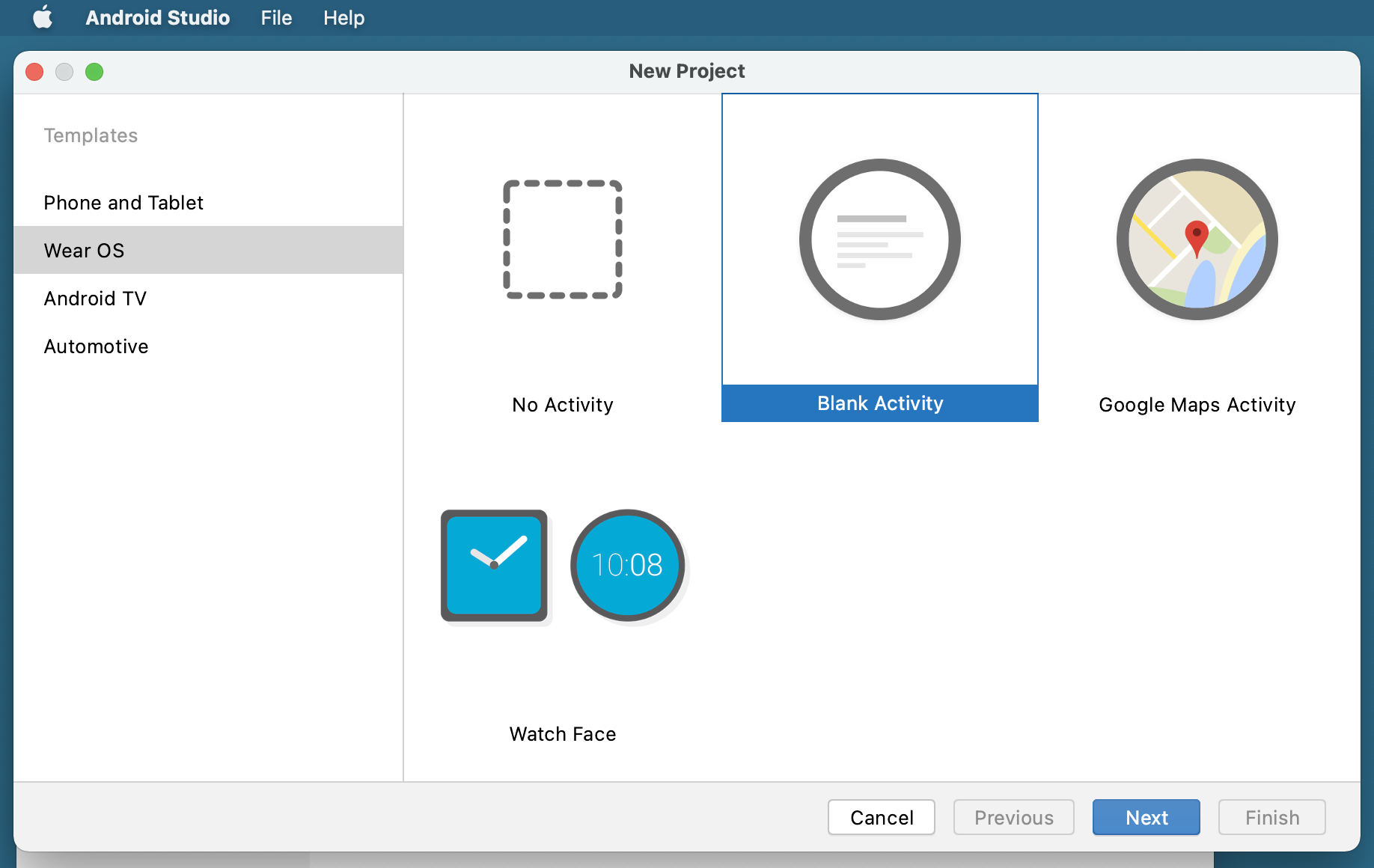Switch to Android TV templates
The width and height of the screenshot is (1374, 868).
(208, 298)
